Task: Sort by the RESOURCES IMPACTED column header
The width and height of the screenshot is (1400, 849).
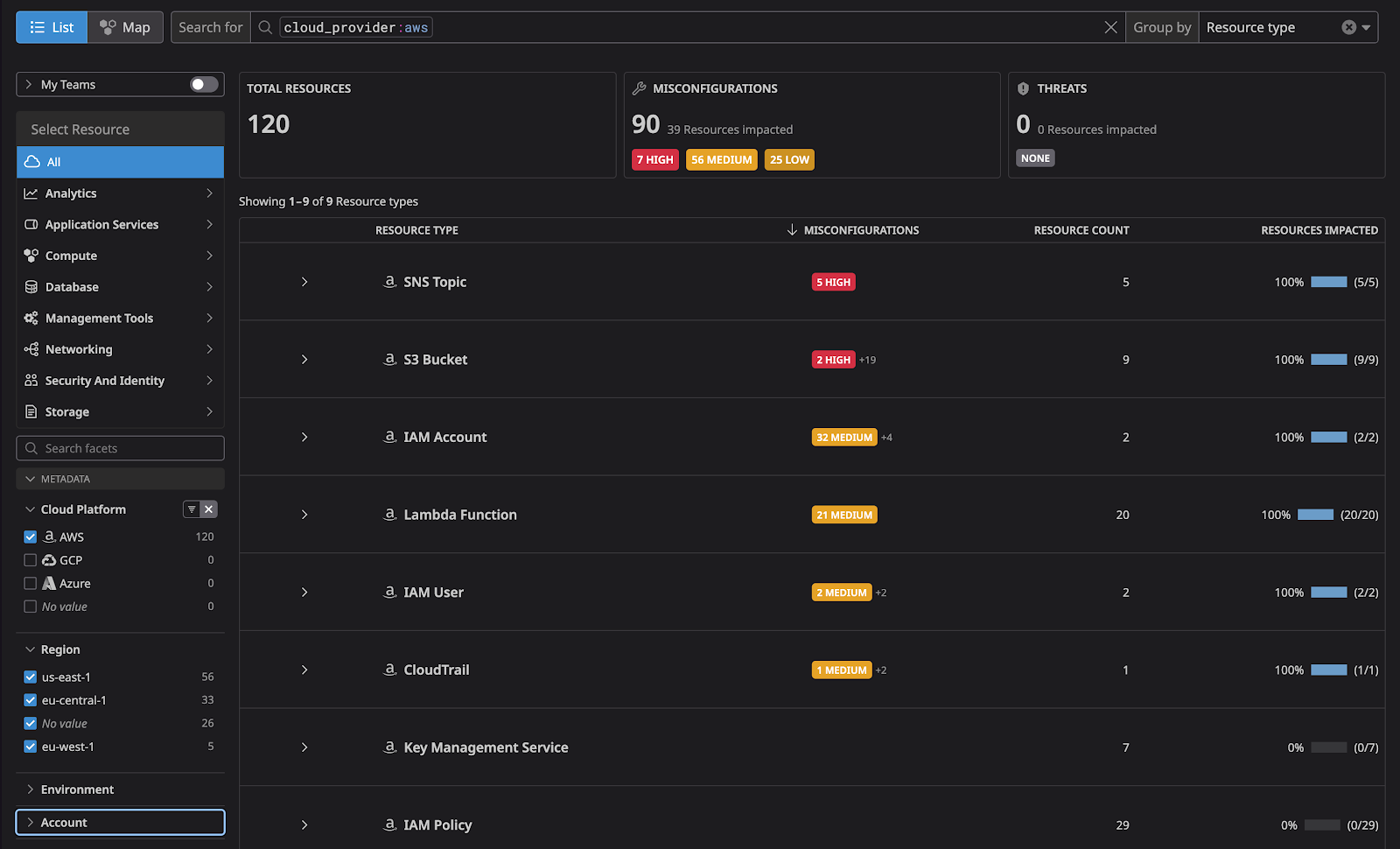Action: pyautogui.click(x=1319, y=230)
